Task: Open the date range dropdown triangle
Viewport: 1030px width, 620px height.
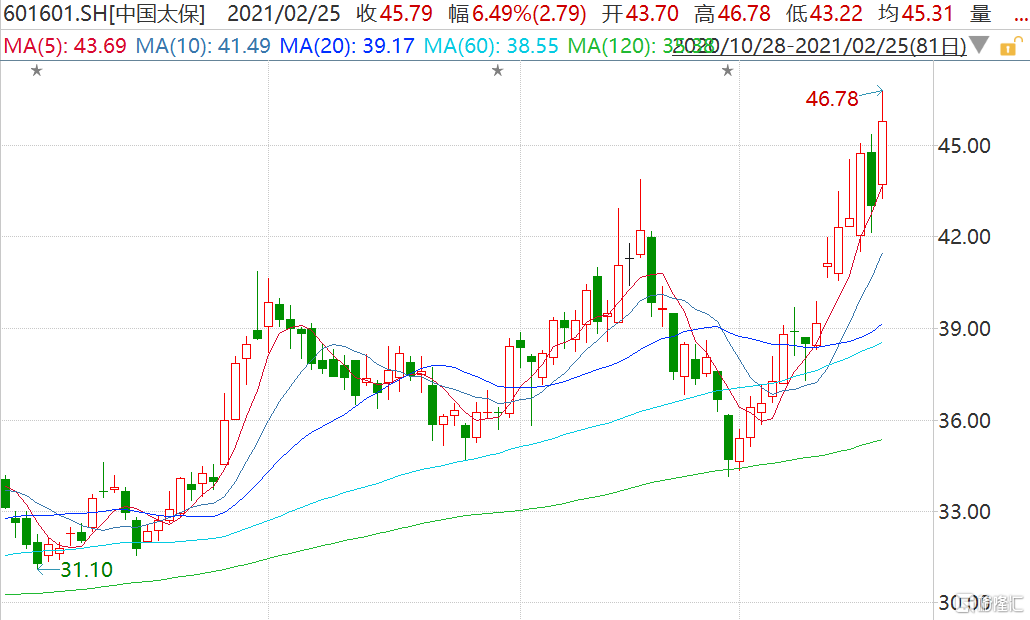Action: [979, 46]
